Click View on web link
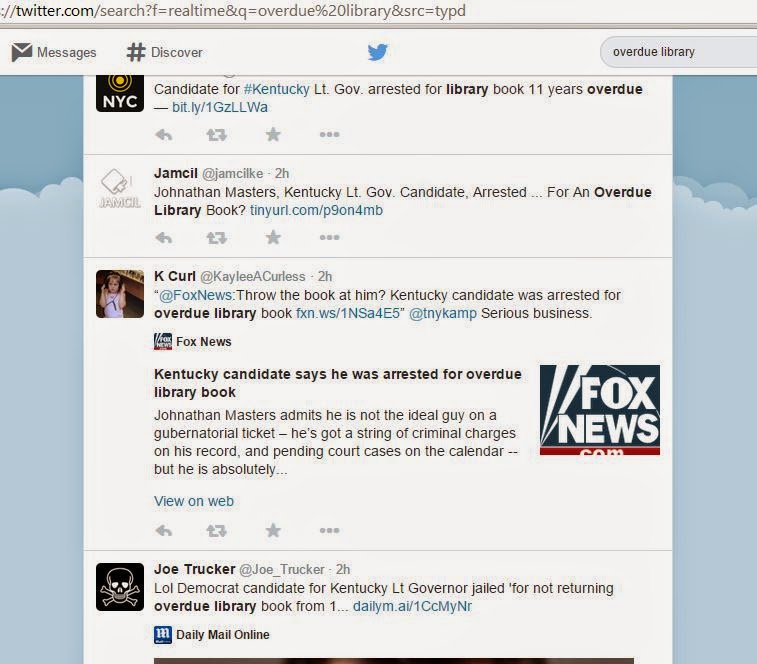Screen dimensions: 757x664 coord(194,501)
